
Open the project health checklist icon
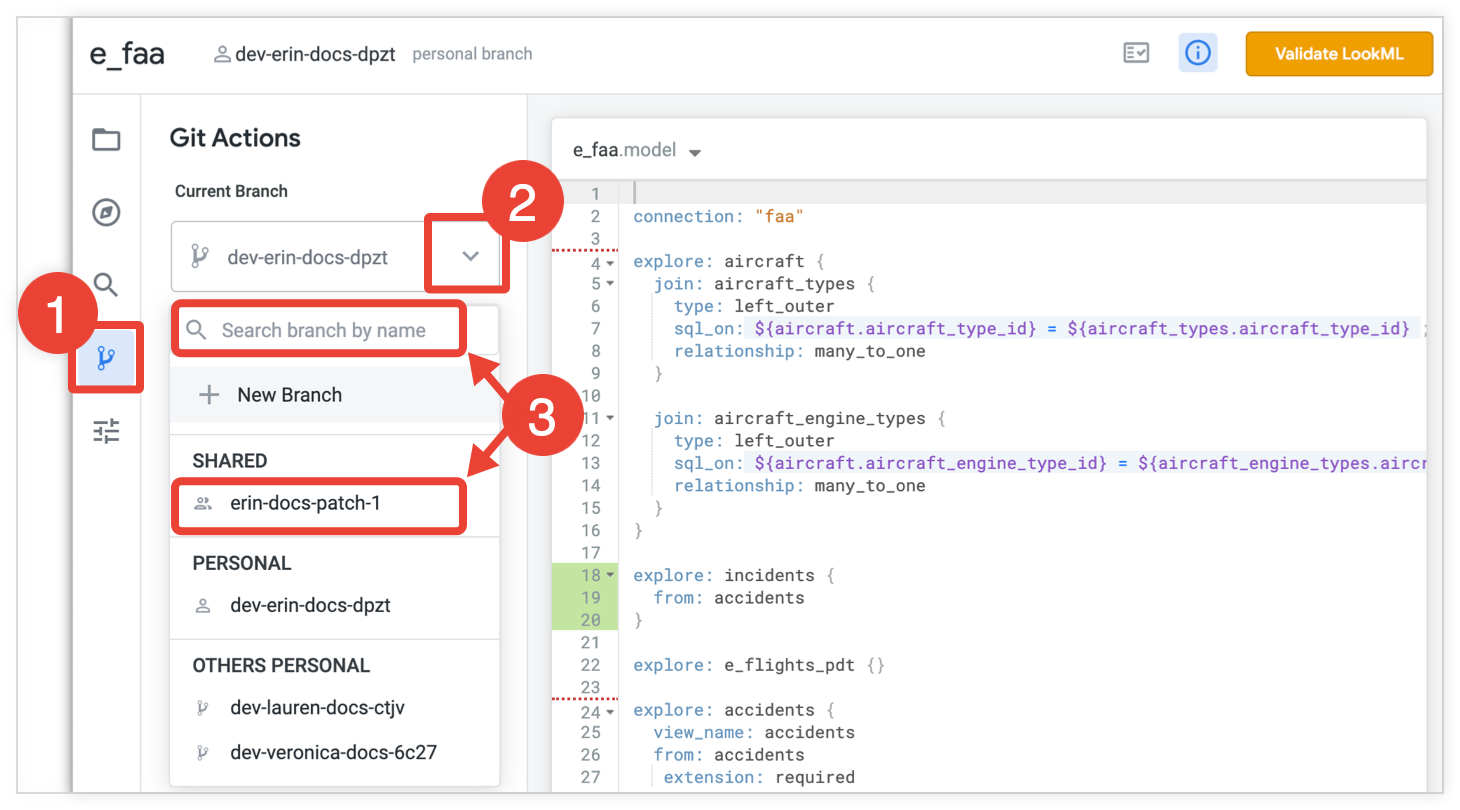point(1136,54)
